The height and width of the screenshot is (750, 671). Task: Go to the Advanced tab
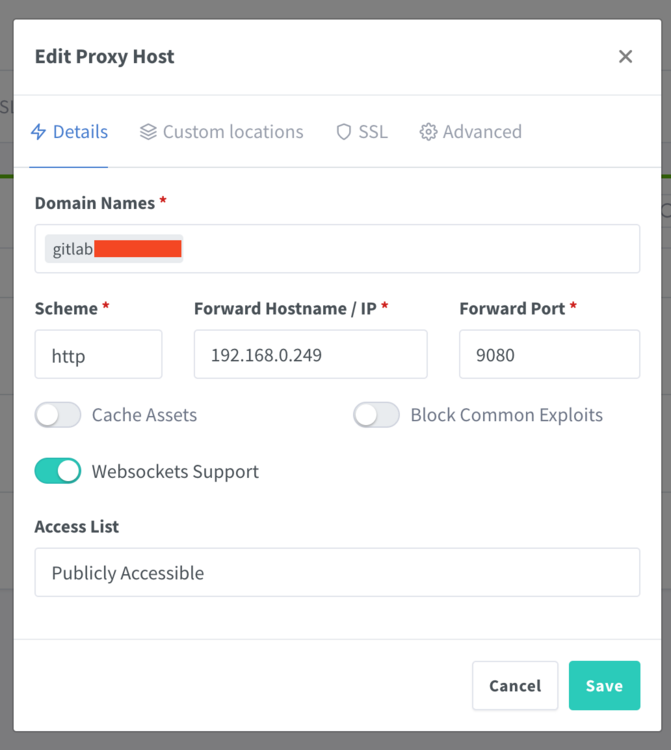pos(471,132)
